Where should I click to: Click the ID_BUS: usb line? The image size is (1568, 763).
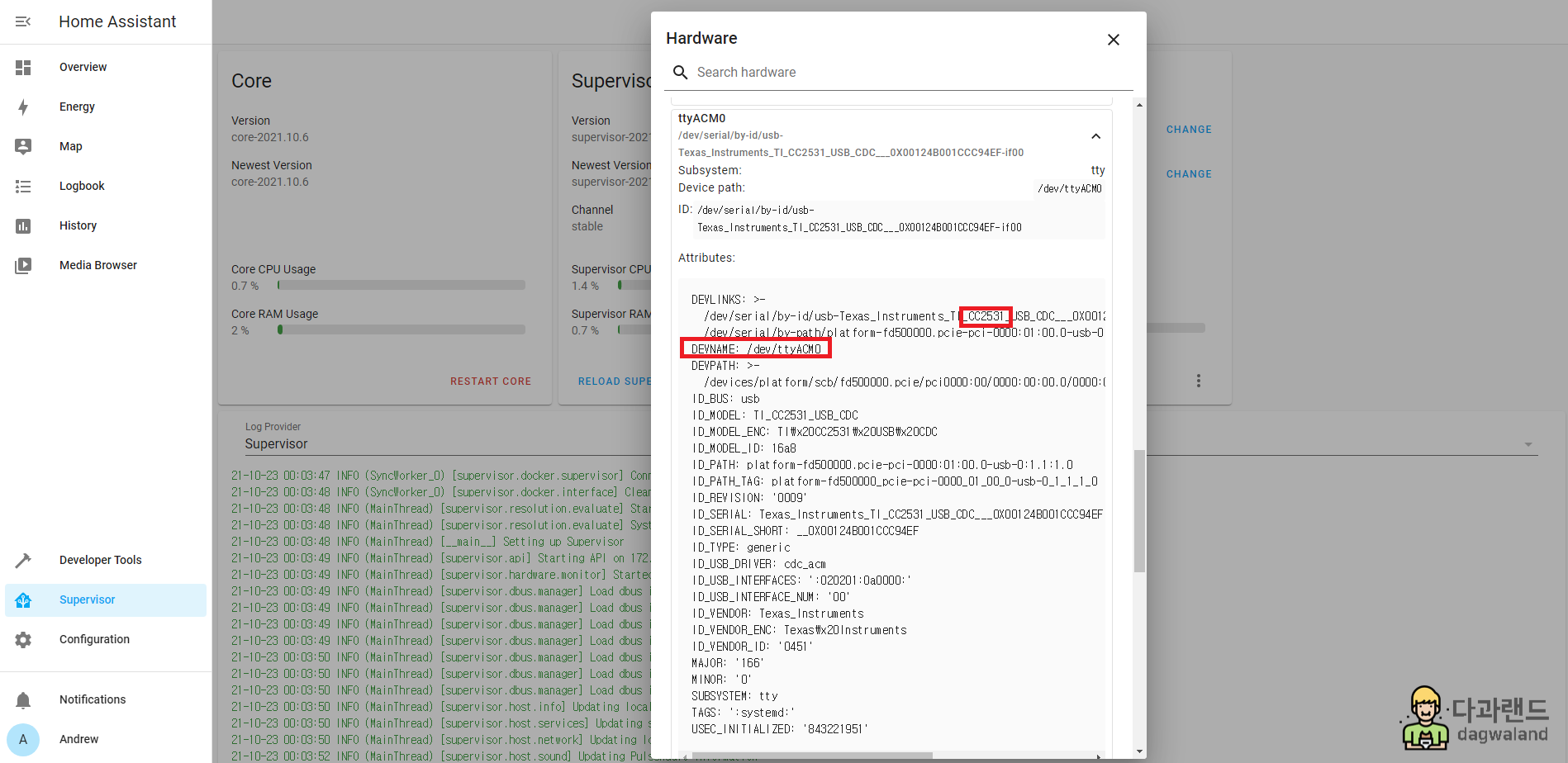pyautogui.click(x=725, y=399)
